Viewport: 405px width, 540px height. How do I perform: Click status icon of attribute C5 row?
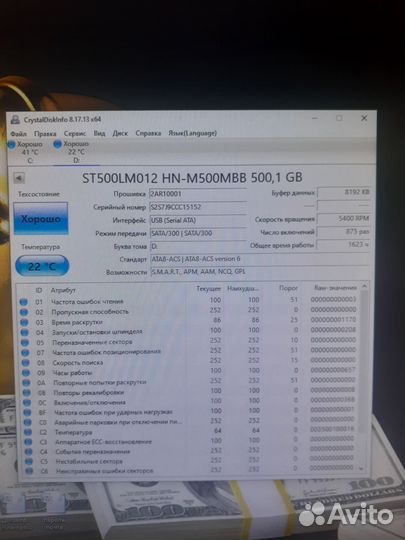click(x=29, y=461)
